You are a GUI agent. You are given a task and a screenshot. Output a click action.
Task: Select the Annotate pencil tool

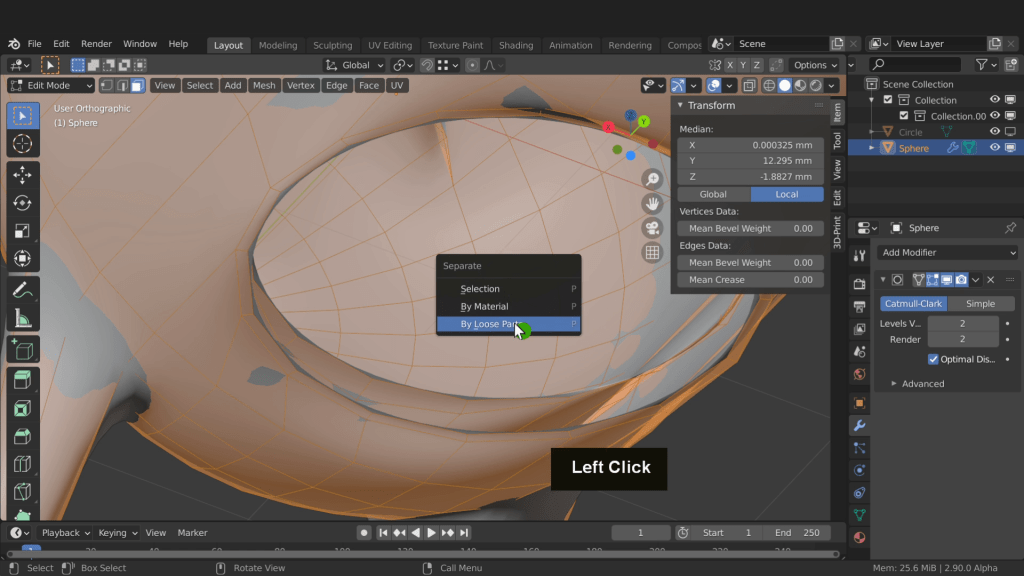[x=22, y=290]
